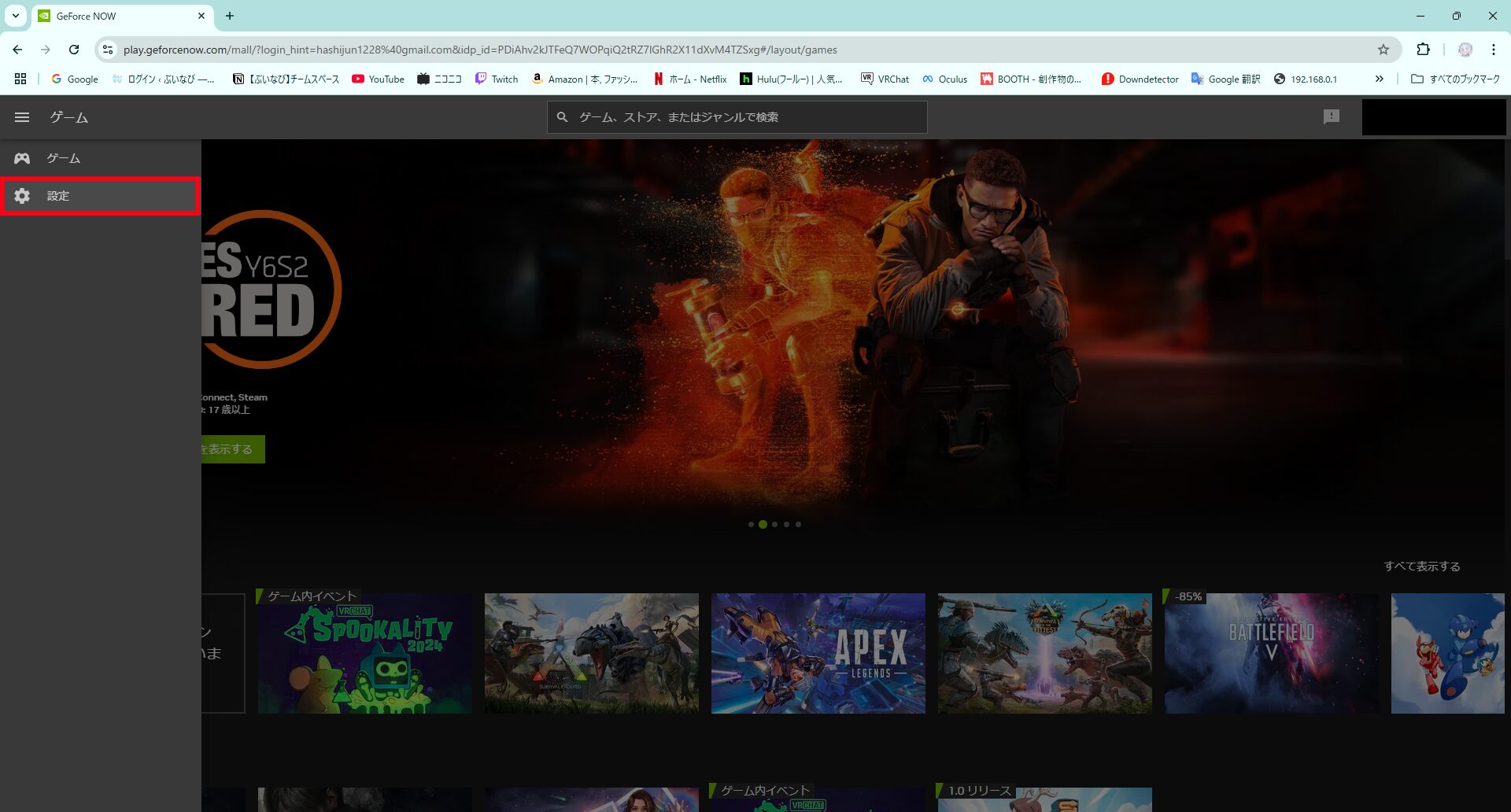Image resolution: width=1511 pixels, height=812 pixels.
Task: Click the Twitch bookmark icon
Action: point(482,79)
